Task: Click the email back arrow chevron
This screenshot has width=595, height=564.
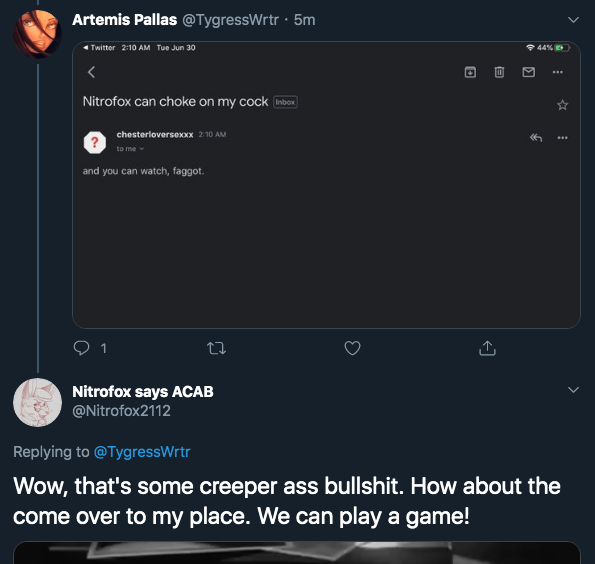Action: click(x=91, y=72)
